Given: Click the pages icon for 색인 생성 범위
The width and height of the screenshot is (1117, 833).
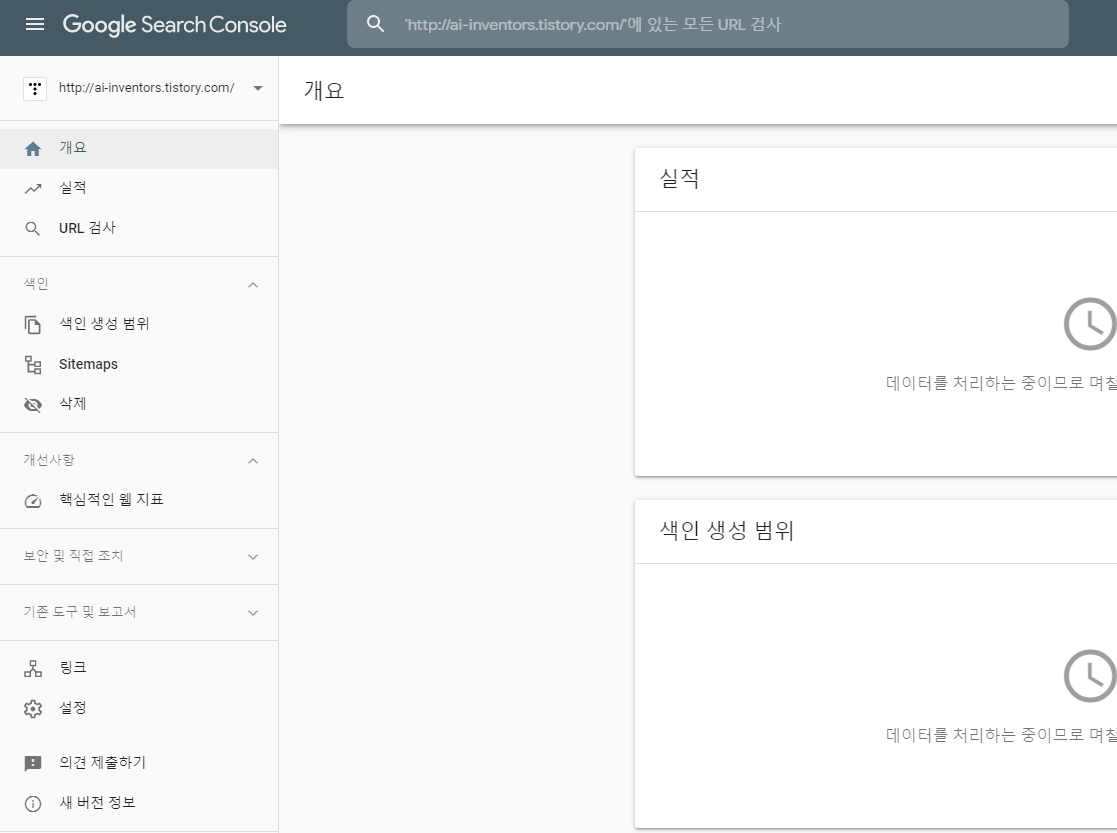Looking at the screenshot, I should pyautogui.click(x=33, y=324).
